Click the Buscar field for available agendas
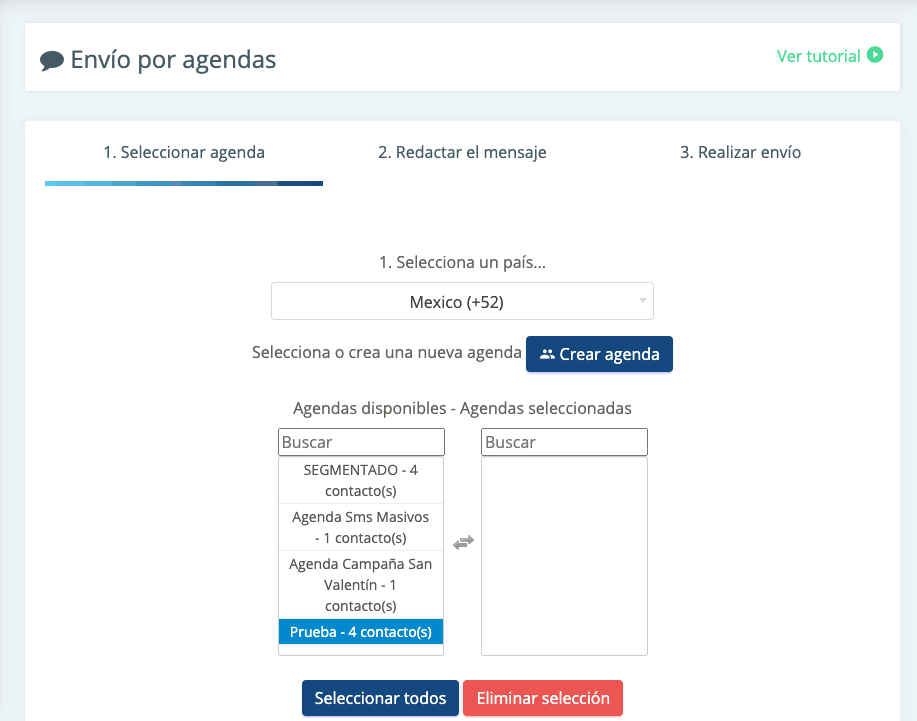The height and width of the screenshot is (721, 917). pyautogui.click(x=361, y=442)
